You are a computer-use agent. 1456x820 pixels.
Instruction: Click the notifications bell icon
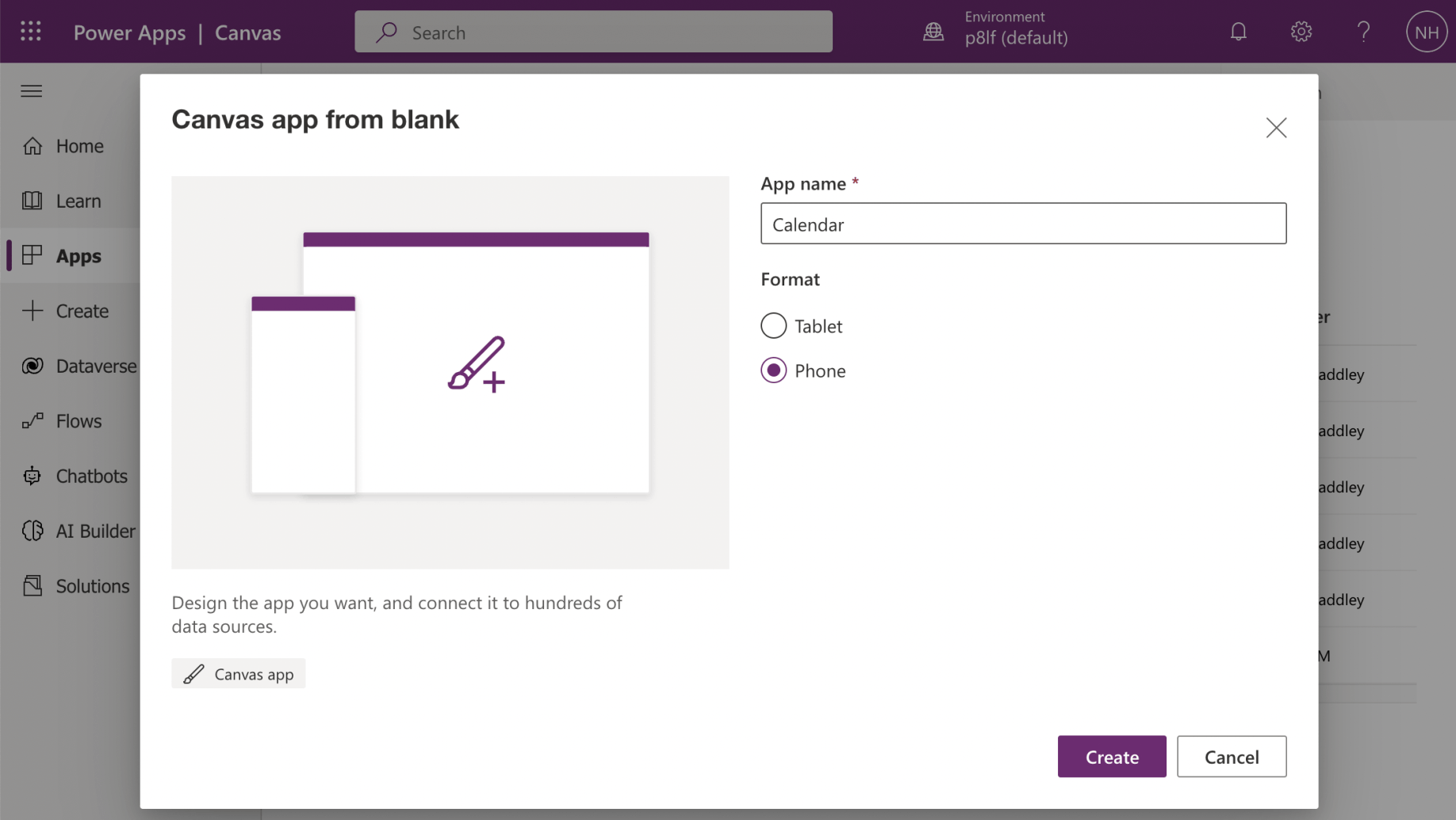point(1238,32)
